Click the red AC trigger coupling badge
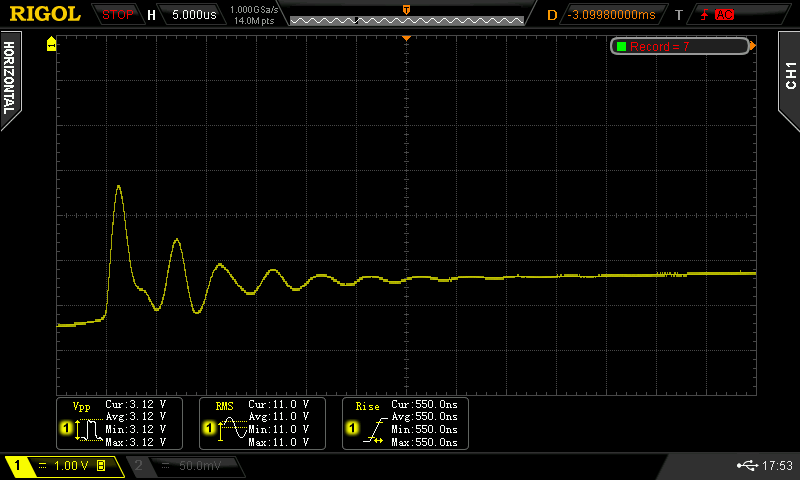This screenshot has height=480, width=800. pyautogui.click(x=724, y=15)
